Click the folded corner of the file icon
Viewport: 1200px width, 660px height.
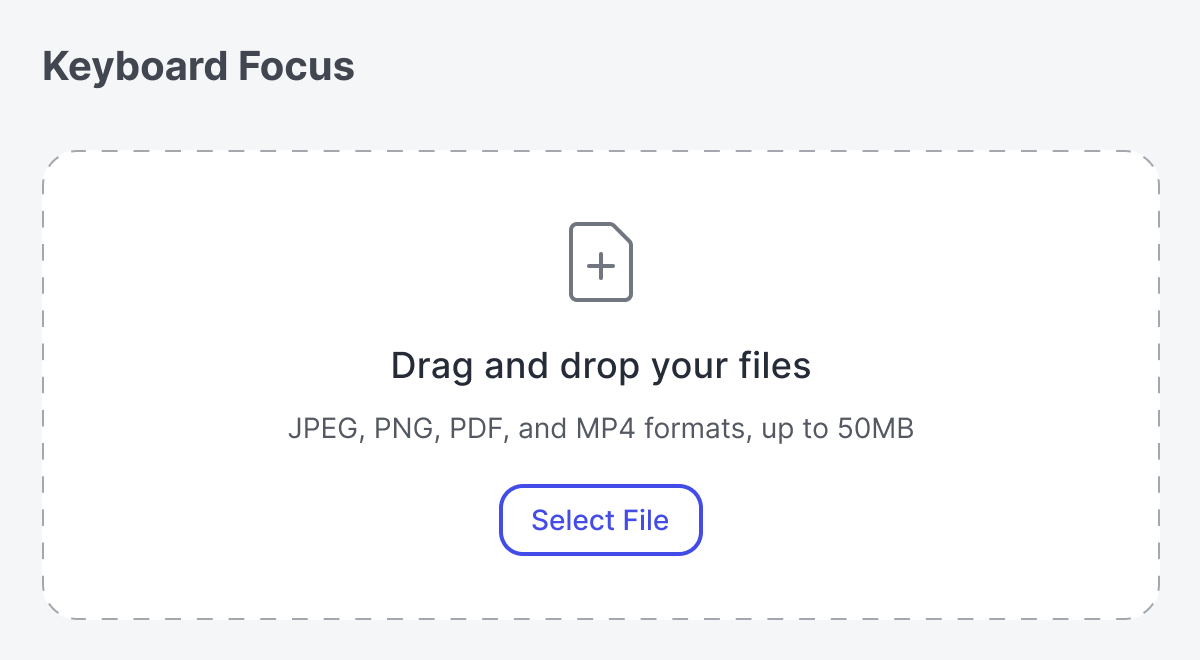point(622,234)
